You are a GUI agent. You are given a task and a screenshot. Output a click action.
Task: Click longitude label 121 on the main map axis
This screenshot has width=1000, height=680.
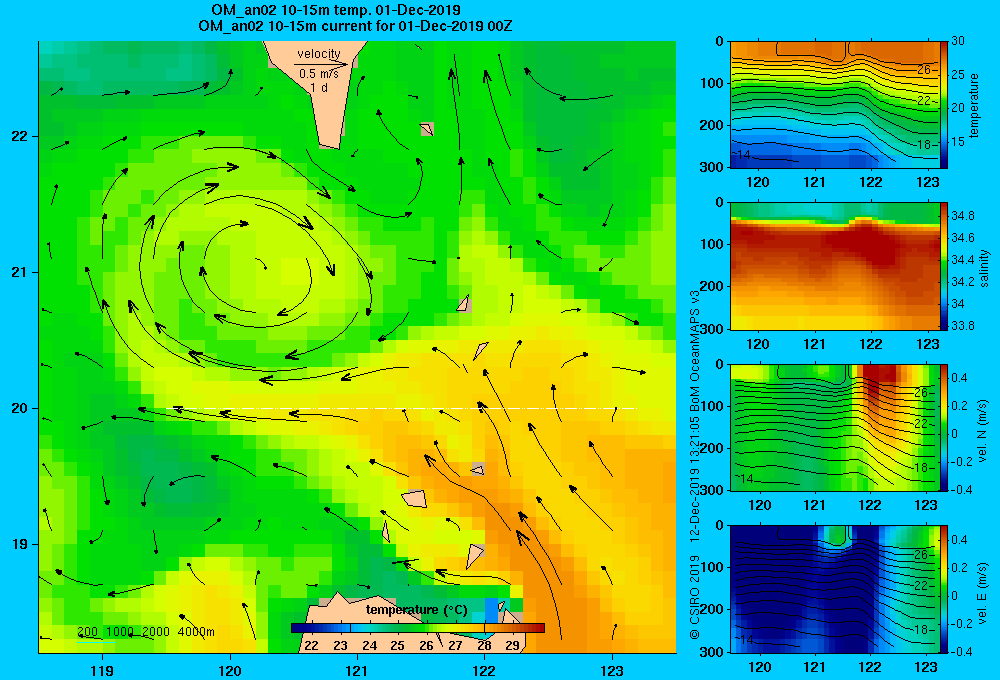(x=357, y=670)
